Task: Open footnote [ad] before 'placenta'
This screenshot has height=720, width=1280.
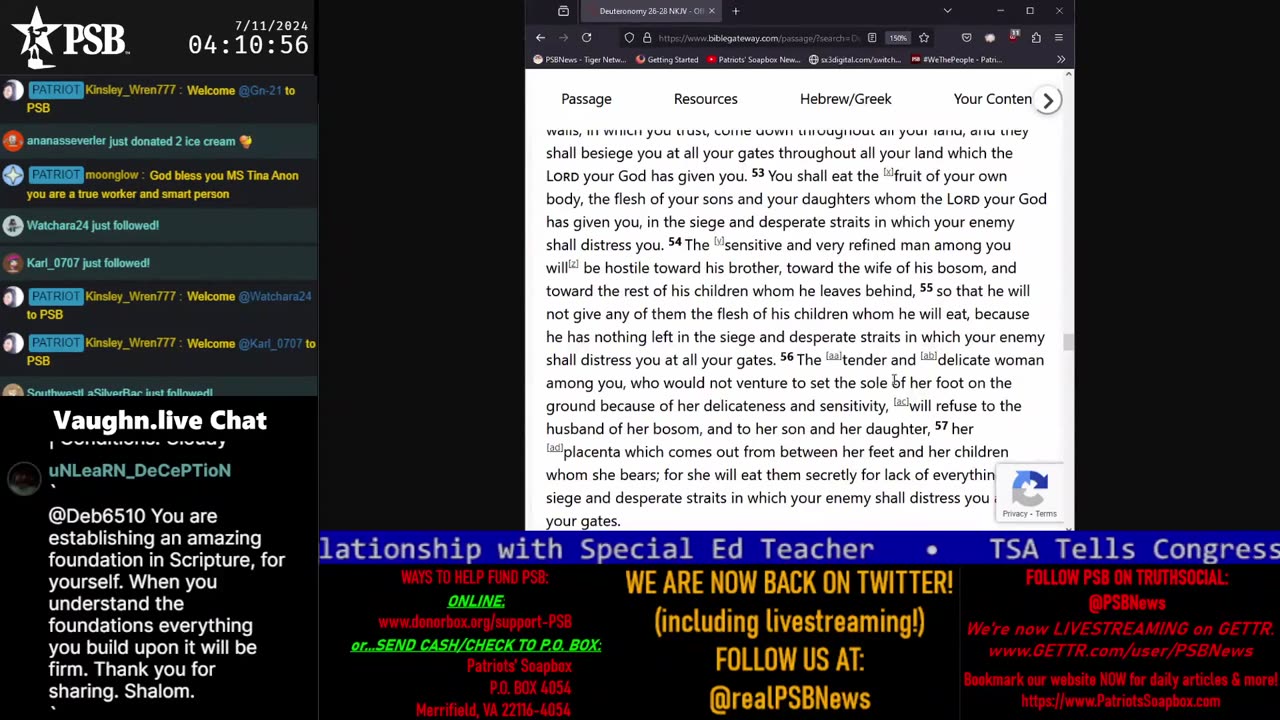Action: click(554, 448)
